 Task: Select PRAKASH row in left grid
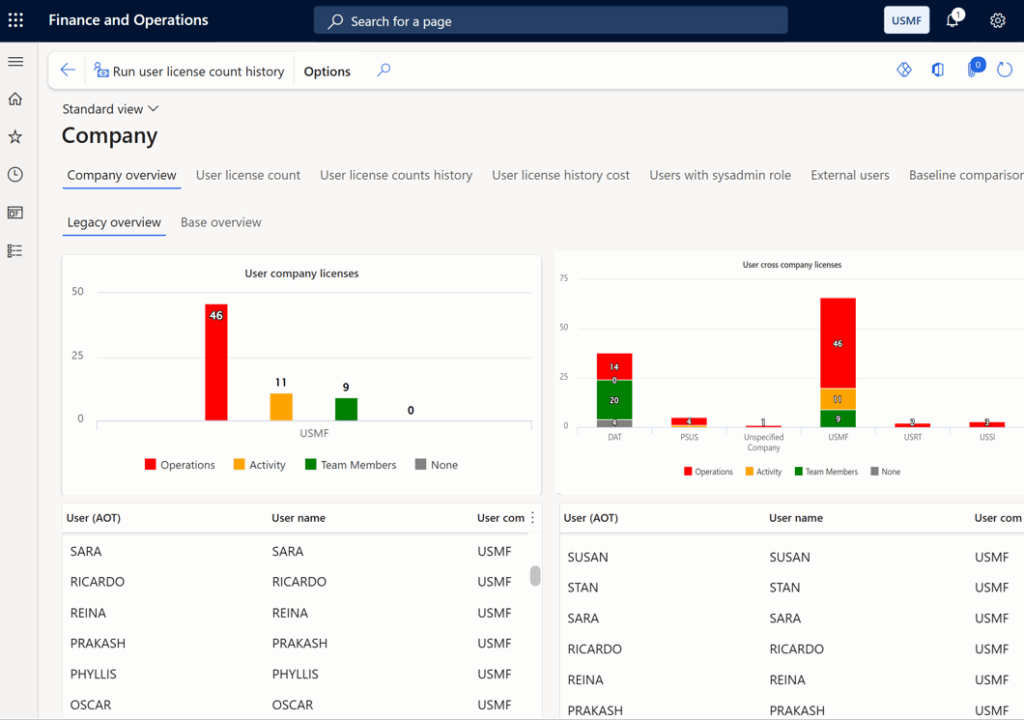[x=296, y=644]
